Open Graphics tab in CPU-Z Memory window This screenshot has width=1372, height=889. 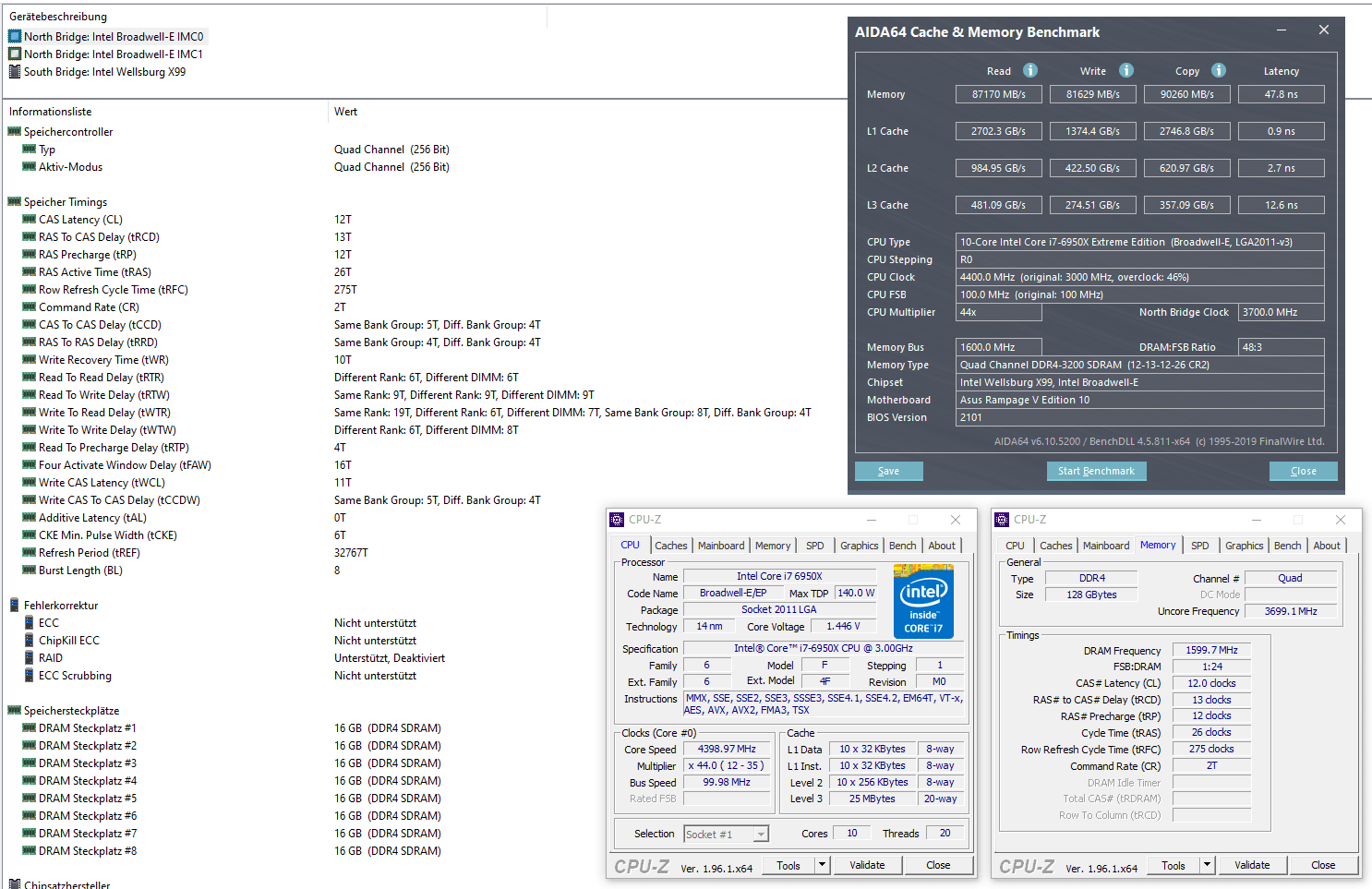(1245, 546)
